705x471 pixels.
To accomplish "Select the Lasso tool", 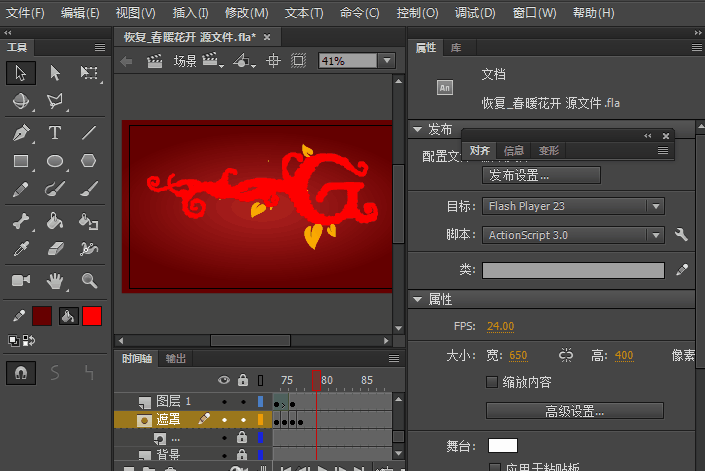I will pyautogui.click(x=55, y=101).
